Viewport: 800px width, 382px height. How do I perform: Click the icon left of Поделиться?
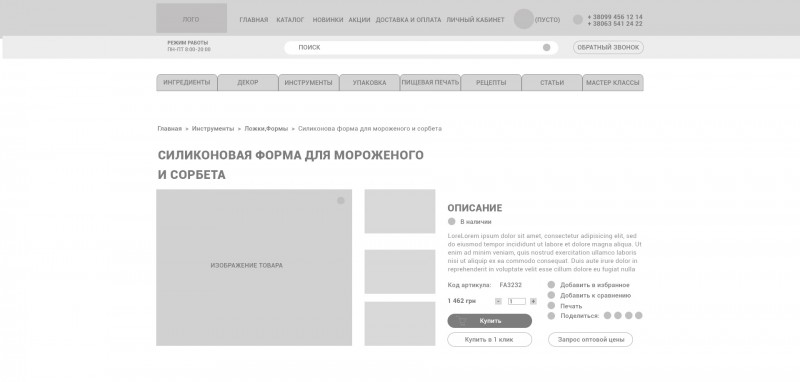[x=551, y=316]
